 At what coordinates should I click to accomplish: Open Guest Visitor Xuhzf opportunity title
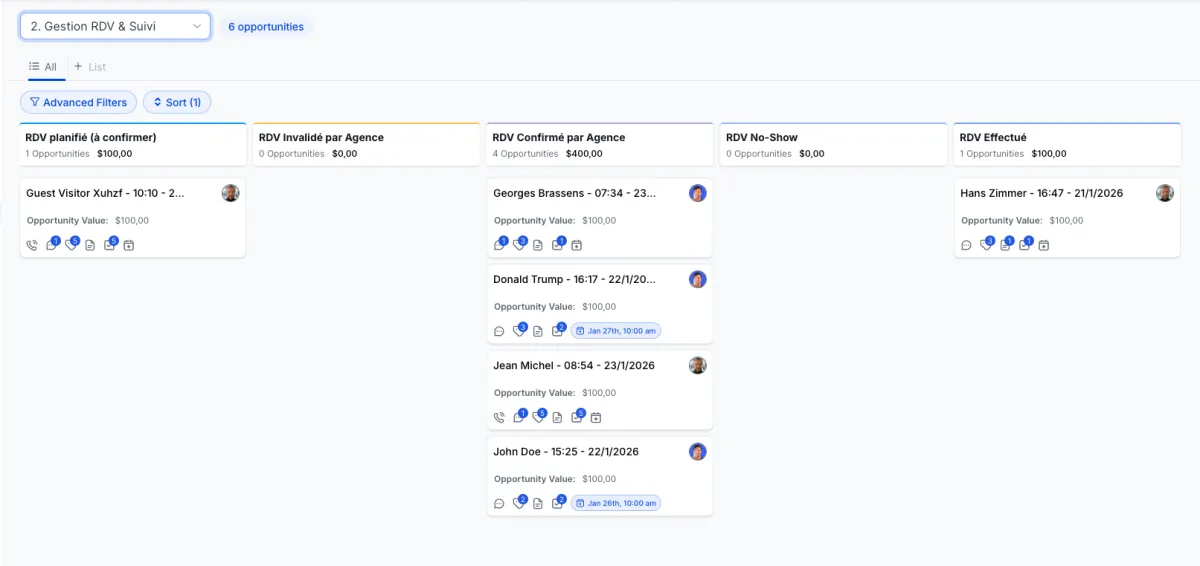coord(105,193)
